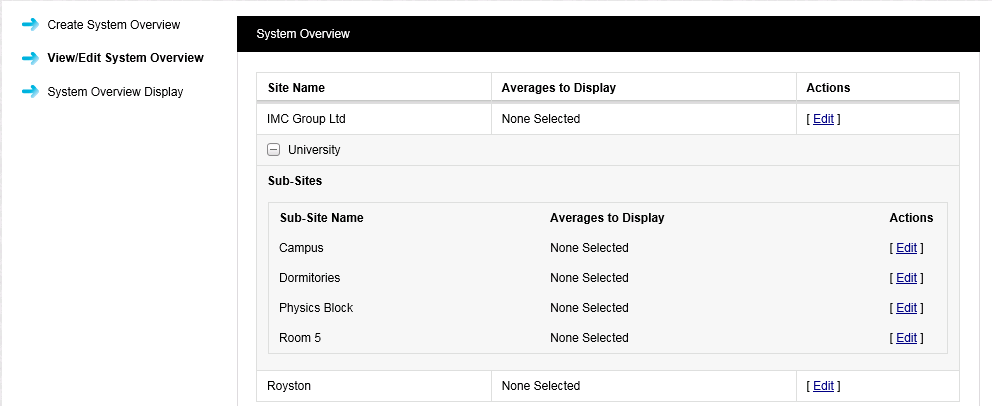The image size is (992, 406).
Task: Click the arrow icon beside View/Edit System Overview
Action: tap(30, 58)
